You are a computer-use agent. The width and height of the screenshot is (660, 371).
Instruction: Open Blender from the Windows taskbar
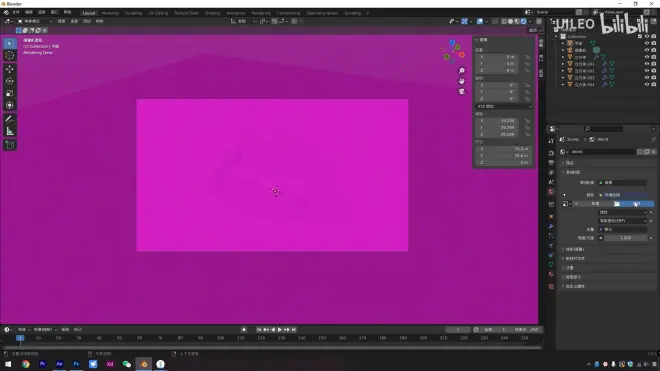point(144,364)
